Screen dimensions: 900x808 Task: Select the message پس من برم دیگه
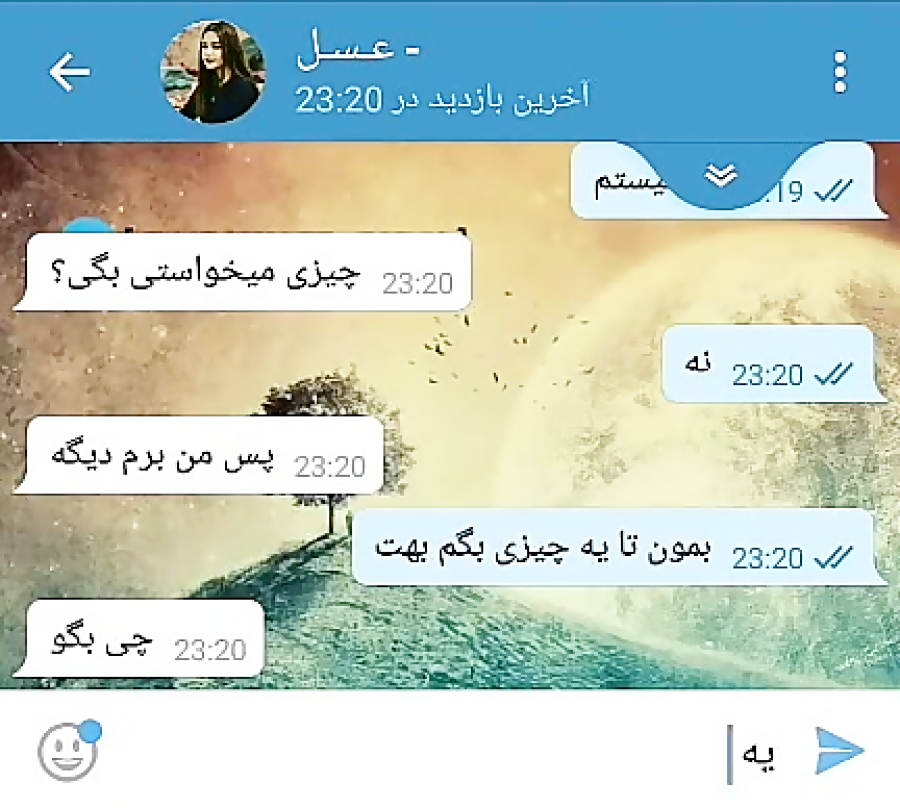[x=200, y=456]
